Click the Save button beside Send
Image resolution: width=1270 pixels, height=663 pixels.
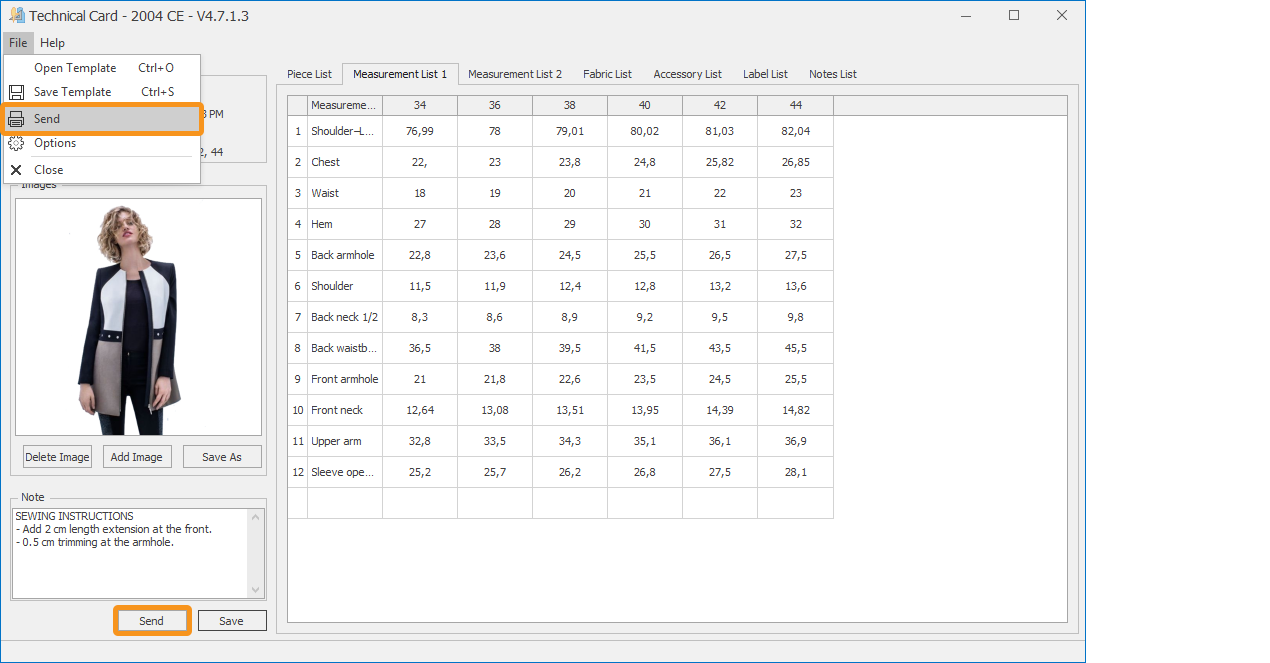pyautogui.click(x=231, y=621)
